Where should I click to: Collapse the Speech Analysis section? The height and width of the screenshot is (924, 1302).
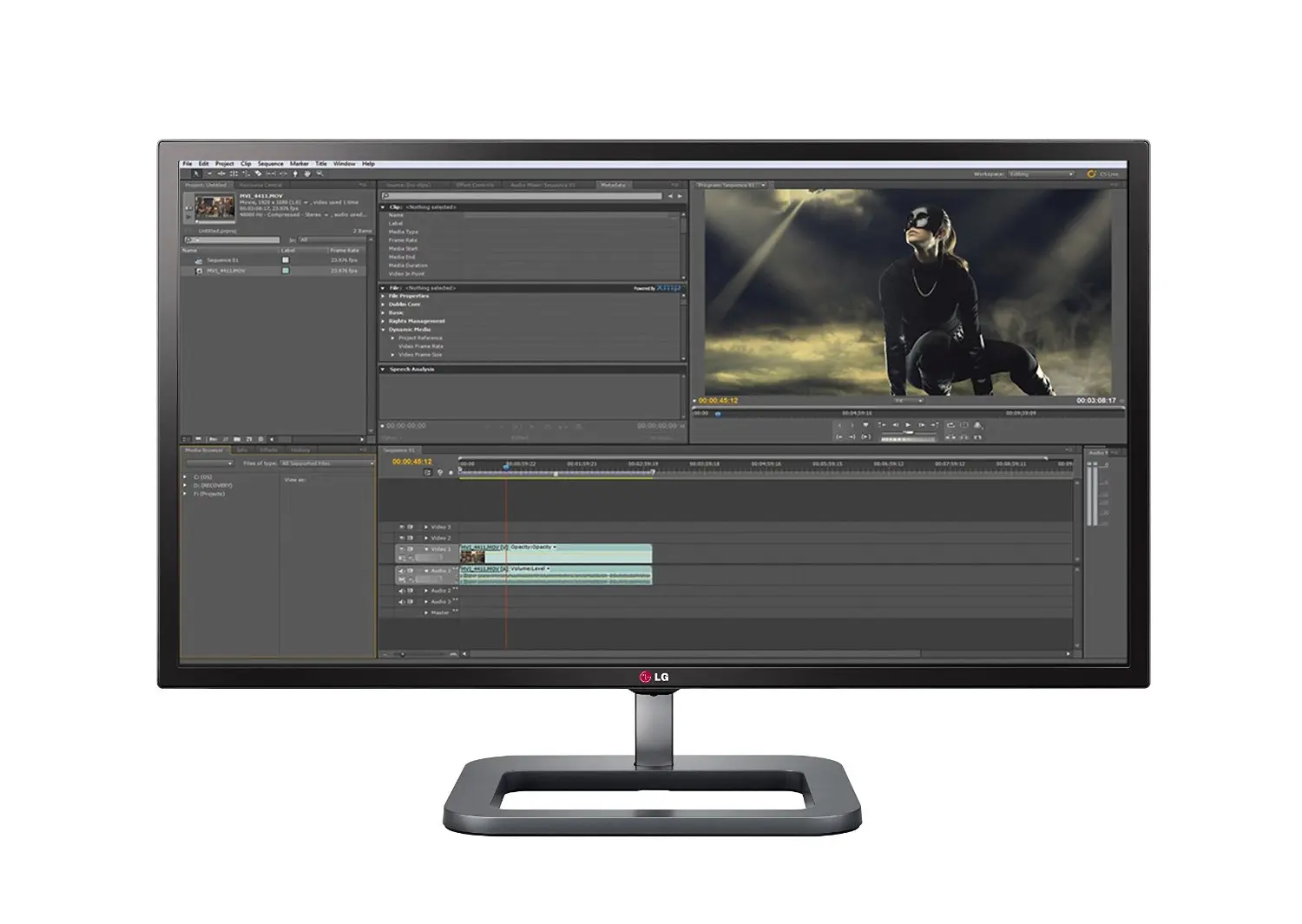(x=383, y=370)
